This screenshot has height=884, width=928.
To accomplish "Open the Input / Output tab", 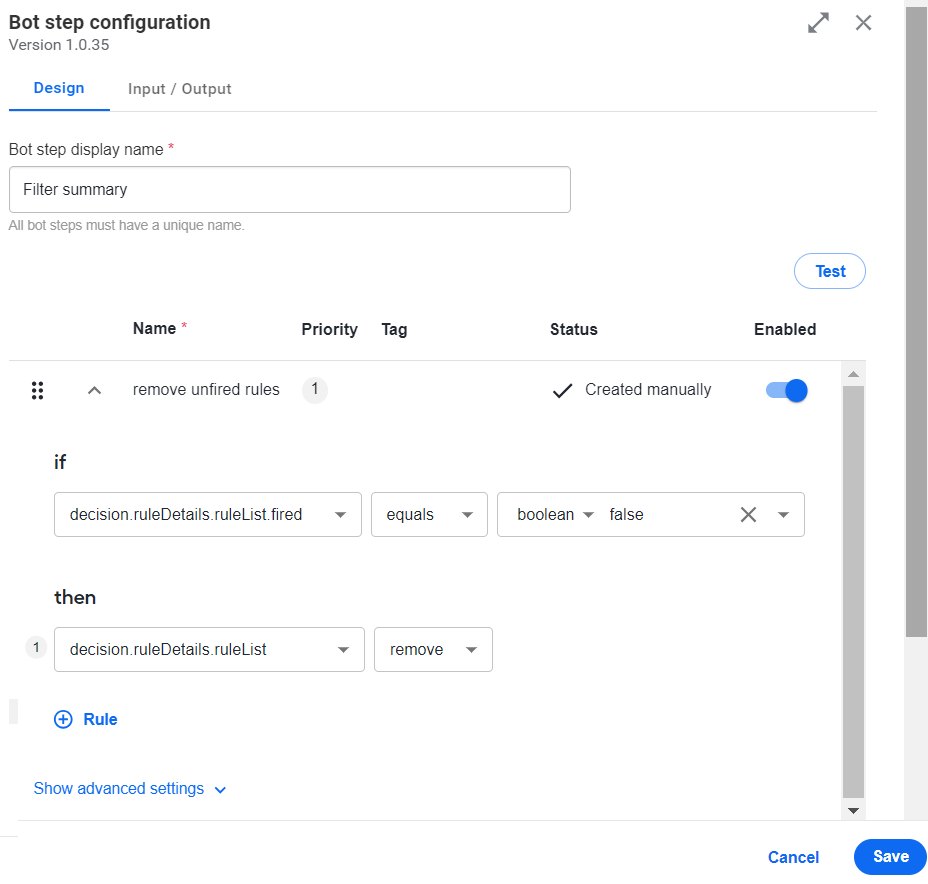I will click(179, 89).
